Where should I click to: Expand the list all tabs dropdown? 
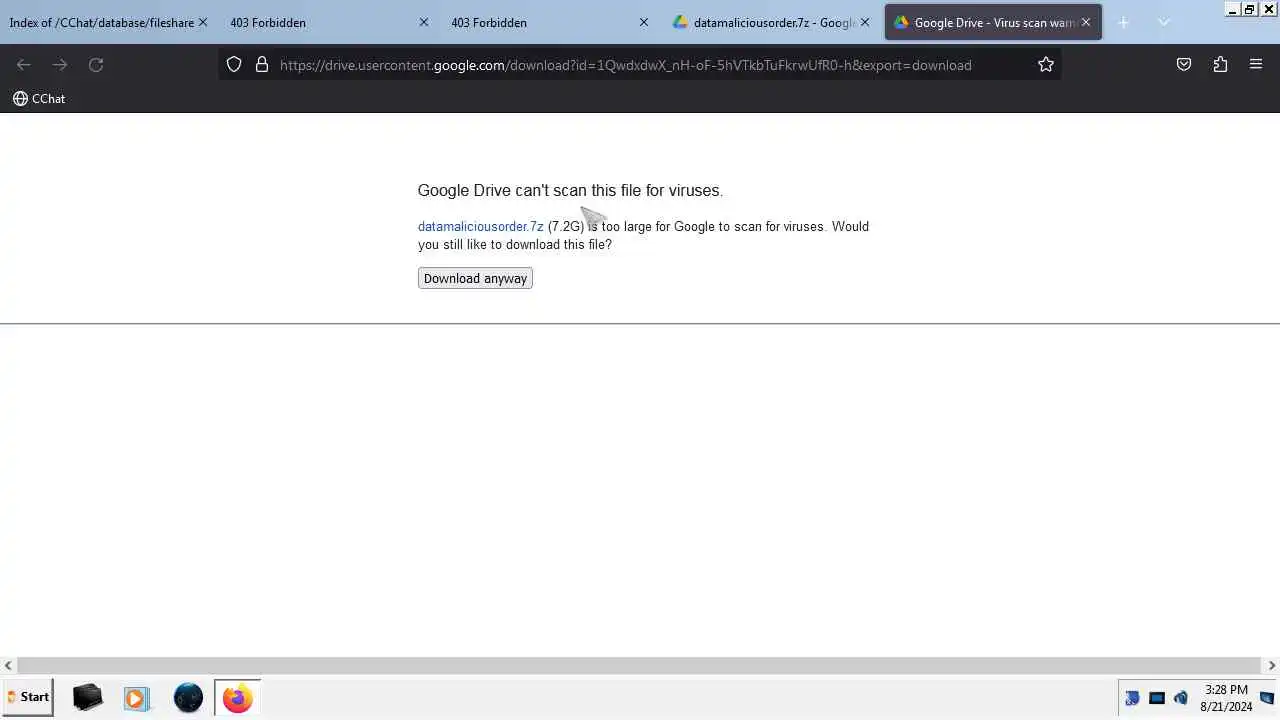point(1163,22)
